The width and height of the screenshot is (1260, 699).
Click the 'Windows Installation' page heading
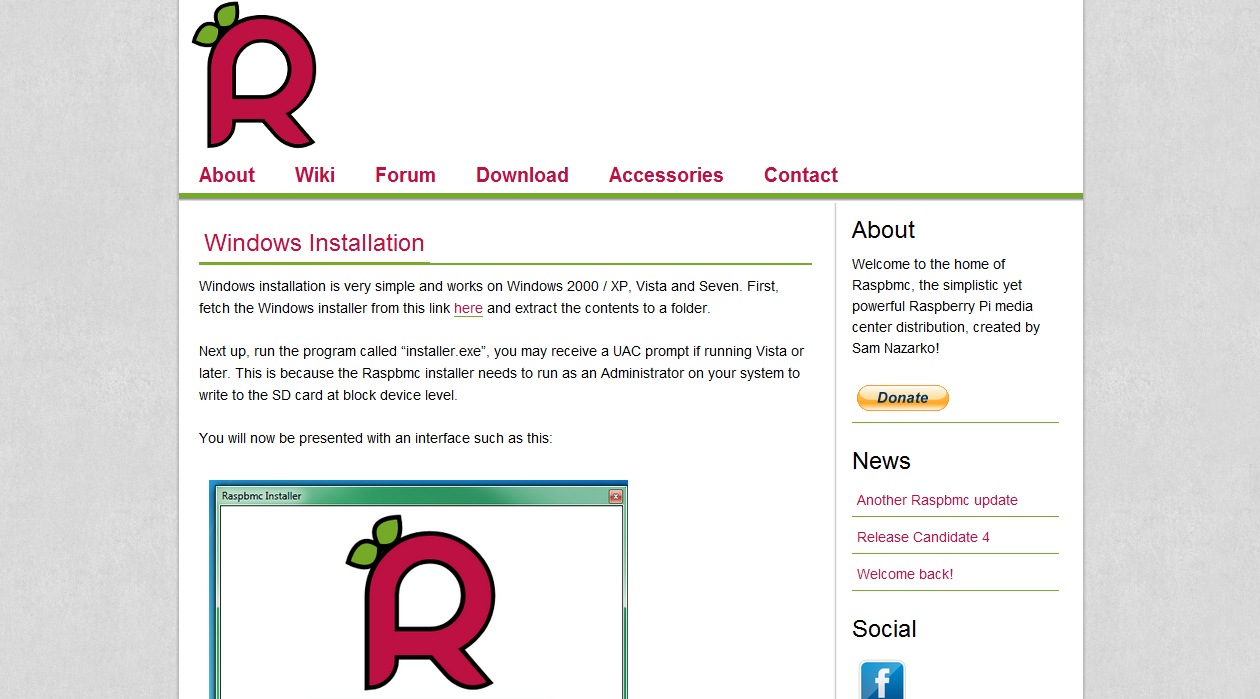point(314,243)
